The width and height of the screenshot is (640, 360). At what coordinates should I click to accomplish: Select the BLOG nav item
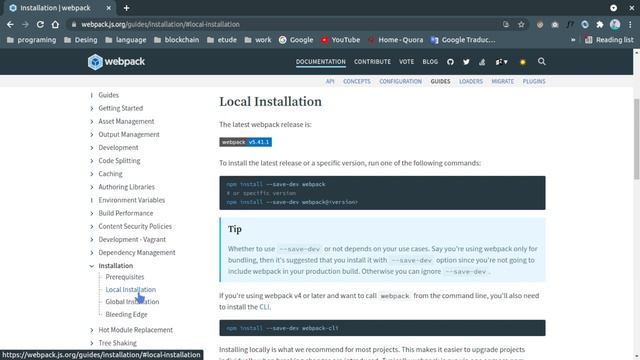point(430,62)
